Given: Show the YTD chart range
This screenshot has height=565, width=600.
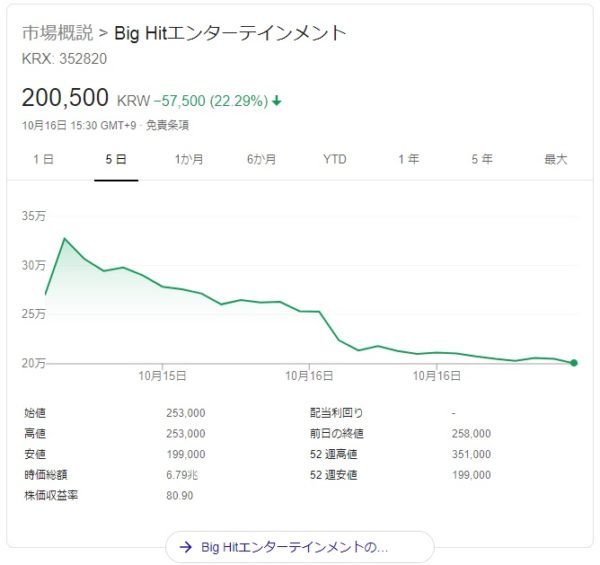Looking at the screenshot, I should click(335, 159).
